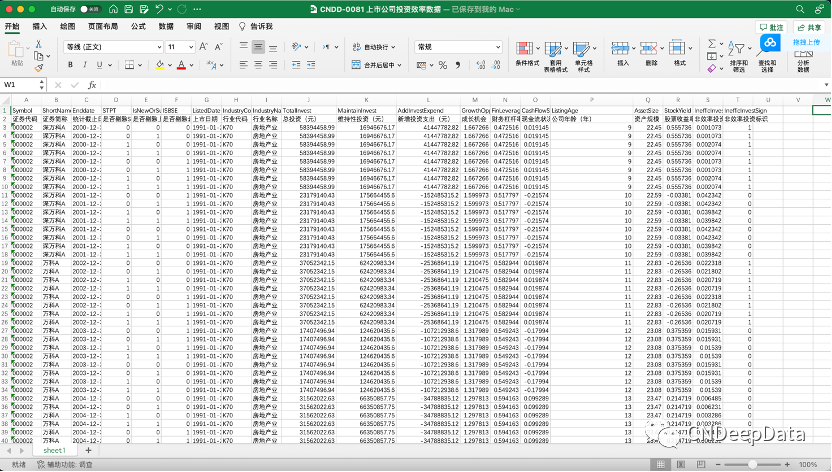Click the Save icon in title bar
Viewport: 832px width, 472px height.
[x=128, y=9]
